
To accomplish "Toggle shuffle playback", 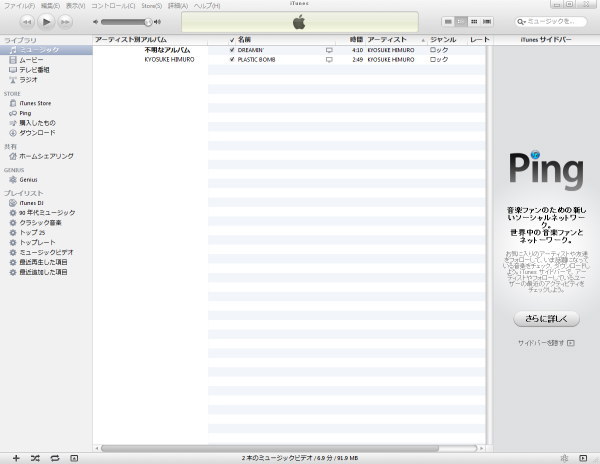I will click(35, 458).
